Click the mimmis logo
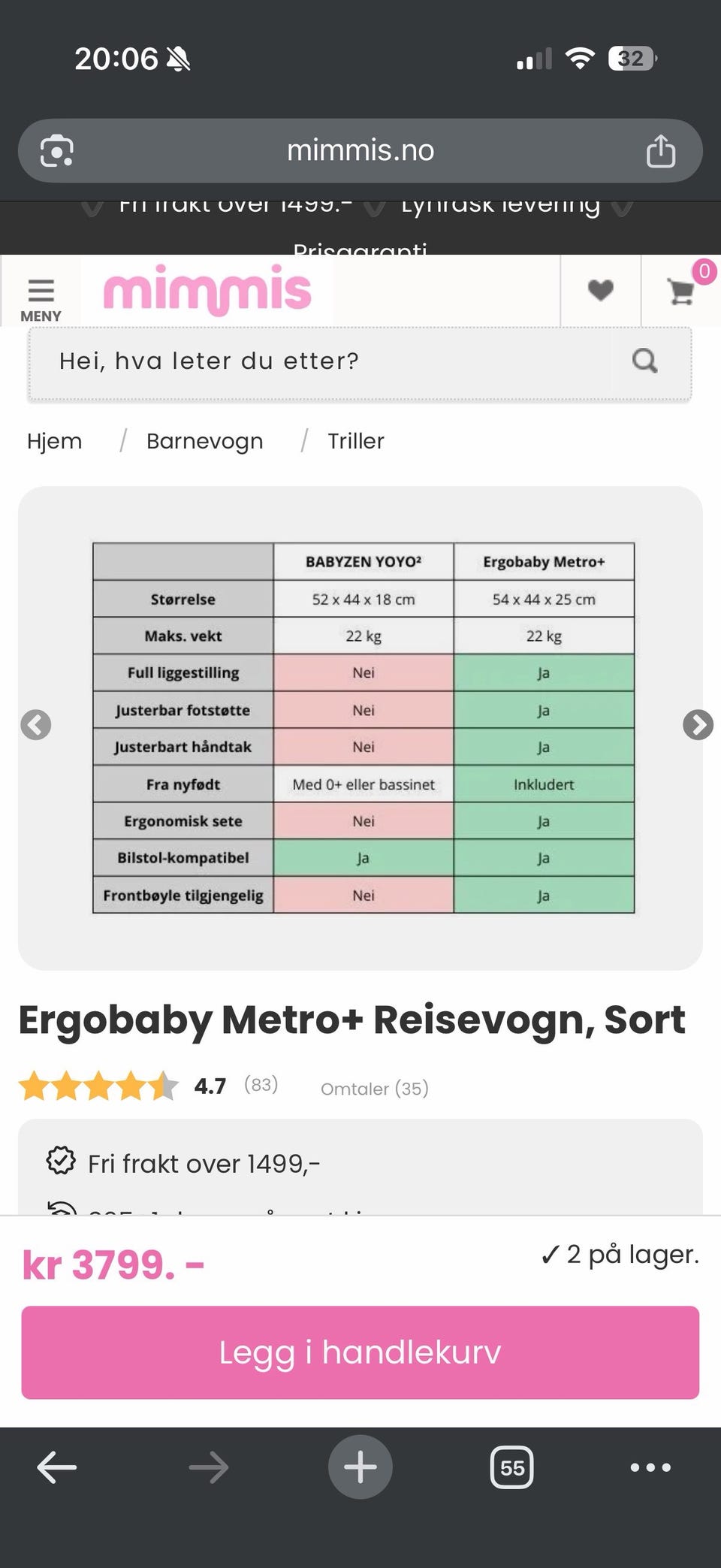The image size is (721, 1568). [x=207, y=290]
